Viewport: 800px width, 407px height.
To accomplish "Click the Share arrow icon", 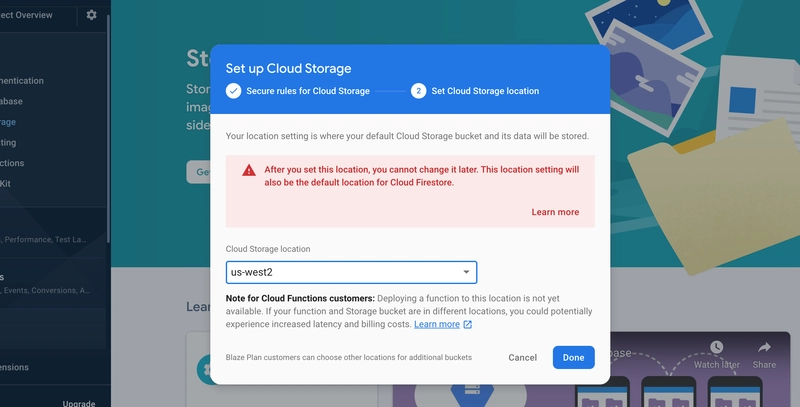I will (764, 347).
